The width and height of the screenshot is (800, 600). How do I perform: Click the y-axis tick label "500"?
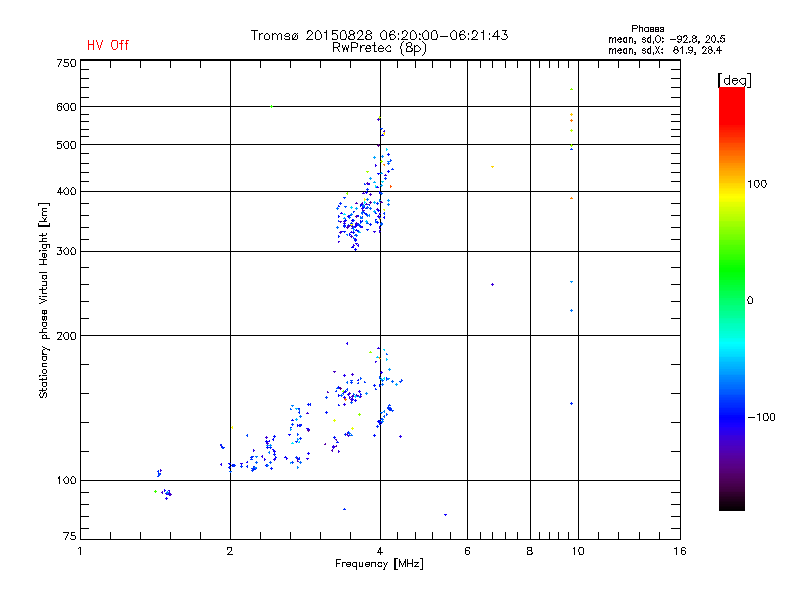(x=66, y=145)
